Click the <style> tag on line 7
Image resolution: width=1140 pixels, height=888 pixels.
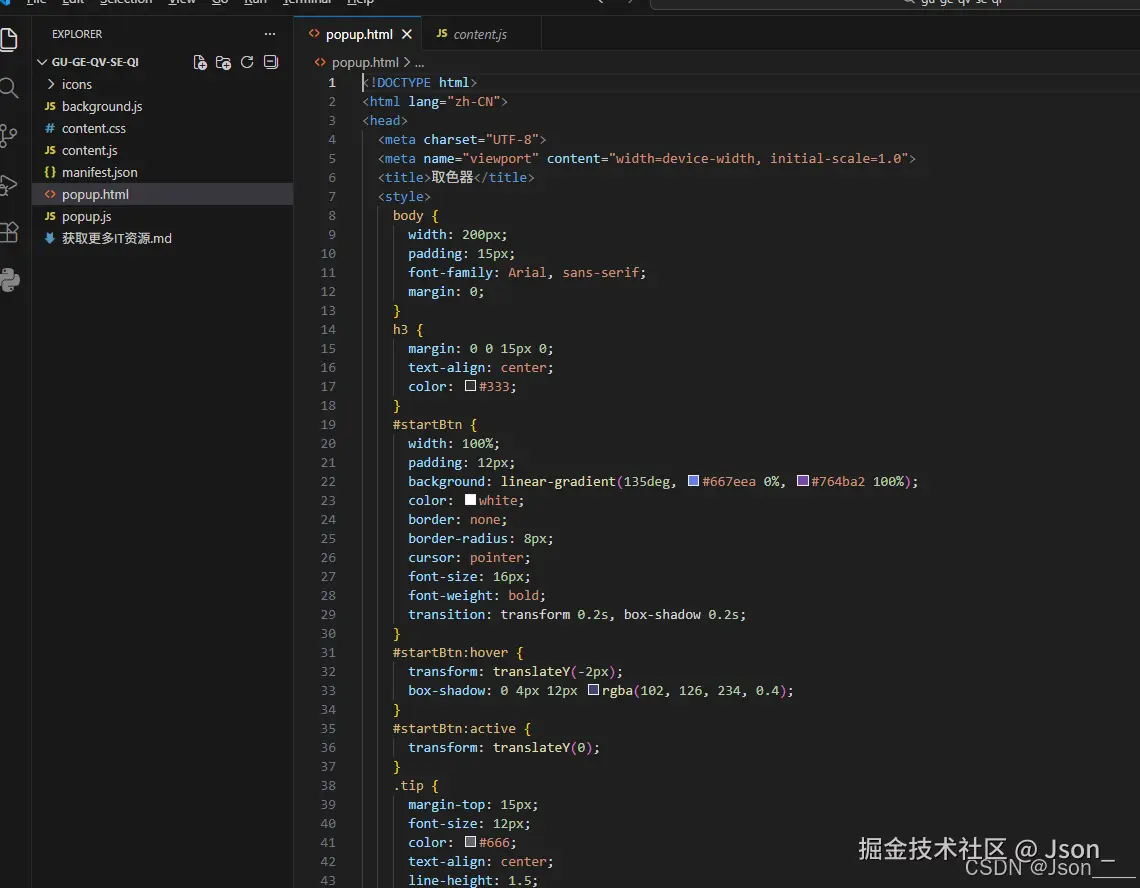coord(404,196)
